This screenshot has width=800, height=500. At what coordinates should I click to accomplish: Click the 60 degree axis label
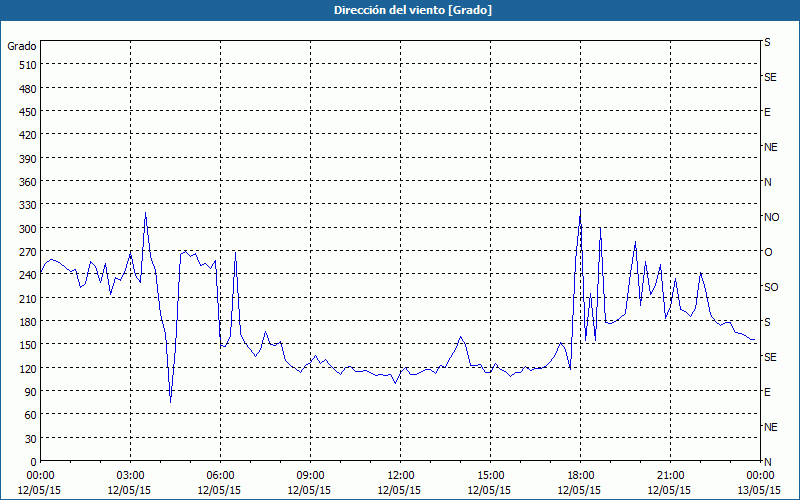(x=31, y=415)
